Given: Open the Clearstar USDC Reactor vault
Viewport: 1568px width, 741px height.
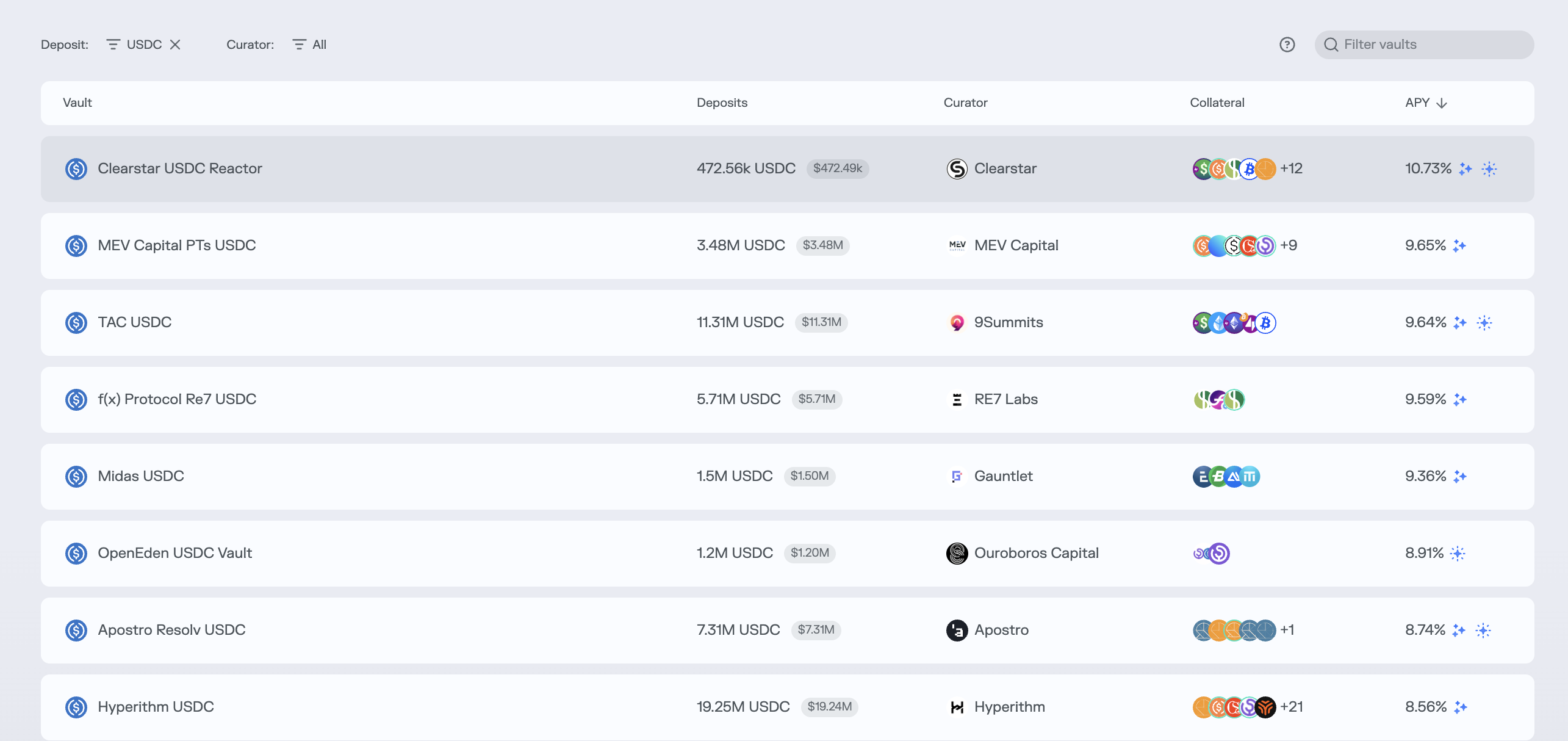Looking at the screenshot, I should (787, 169).
